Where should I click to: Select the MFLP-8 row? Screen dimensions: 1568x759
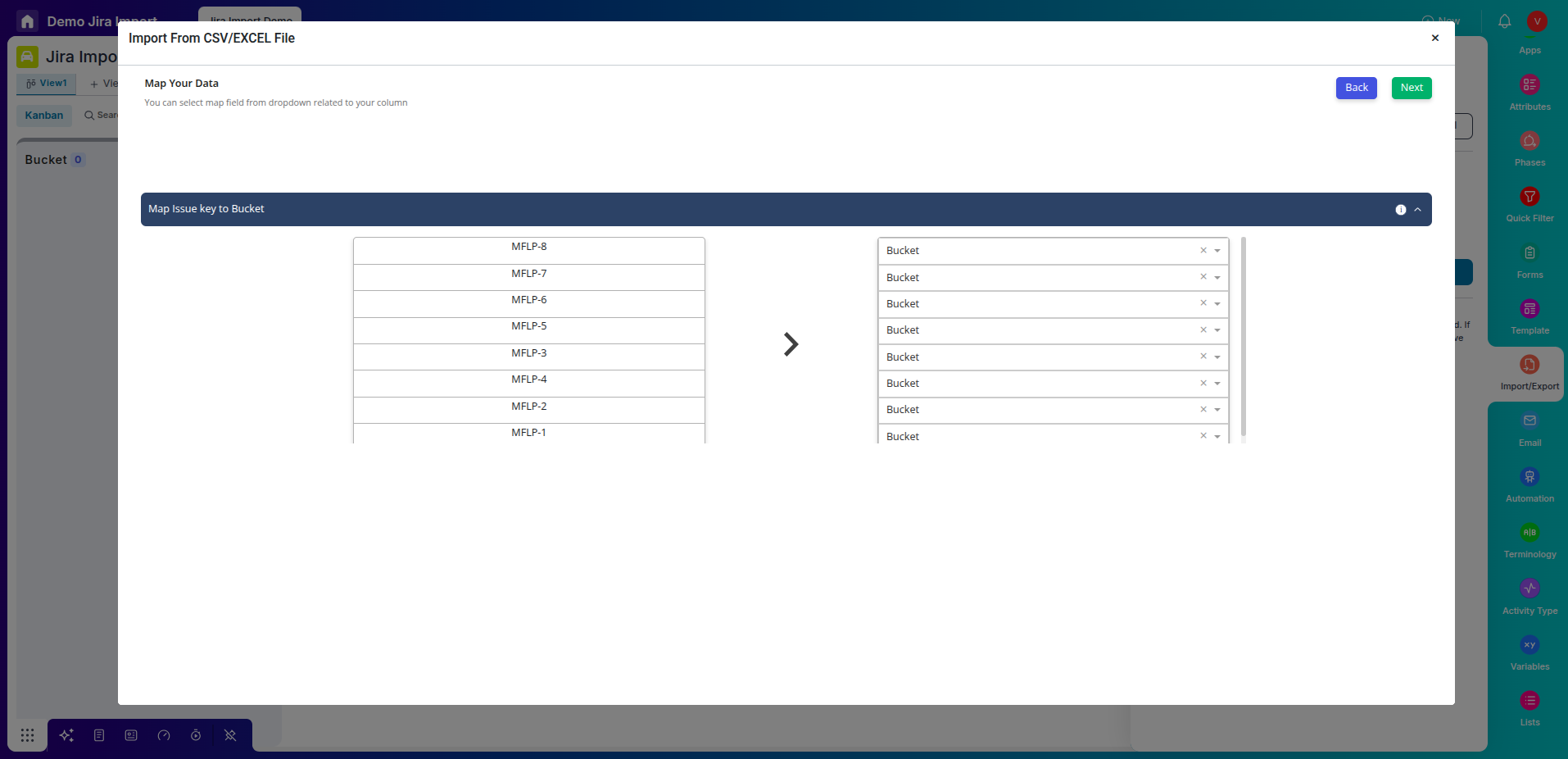click(x=529, y=251)
